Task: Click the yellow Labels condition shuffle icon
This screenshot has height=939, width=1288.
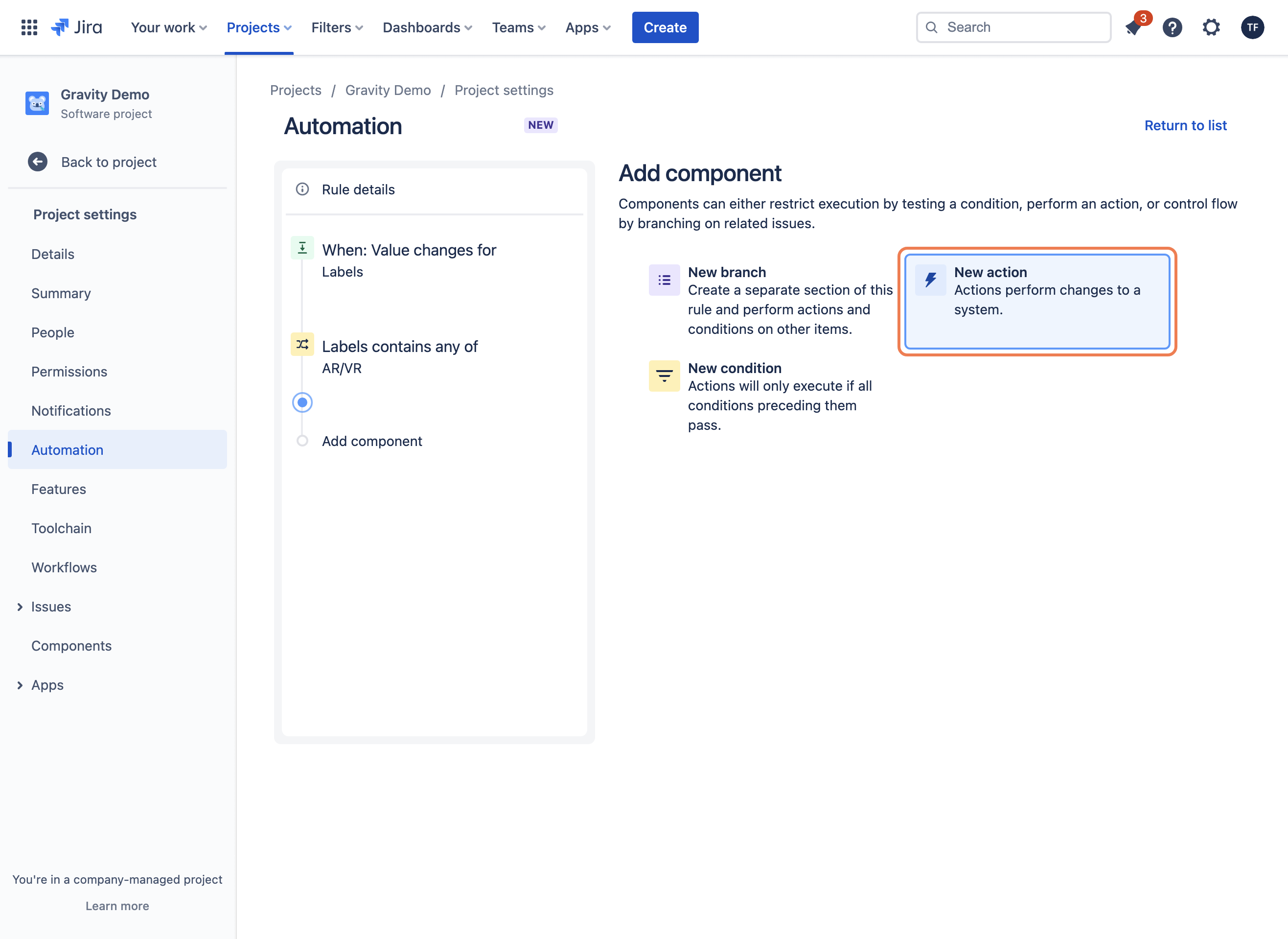Action: tap(302, 345)
